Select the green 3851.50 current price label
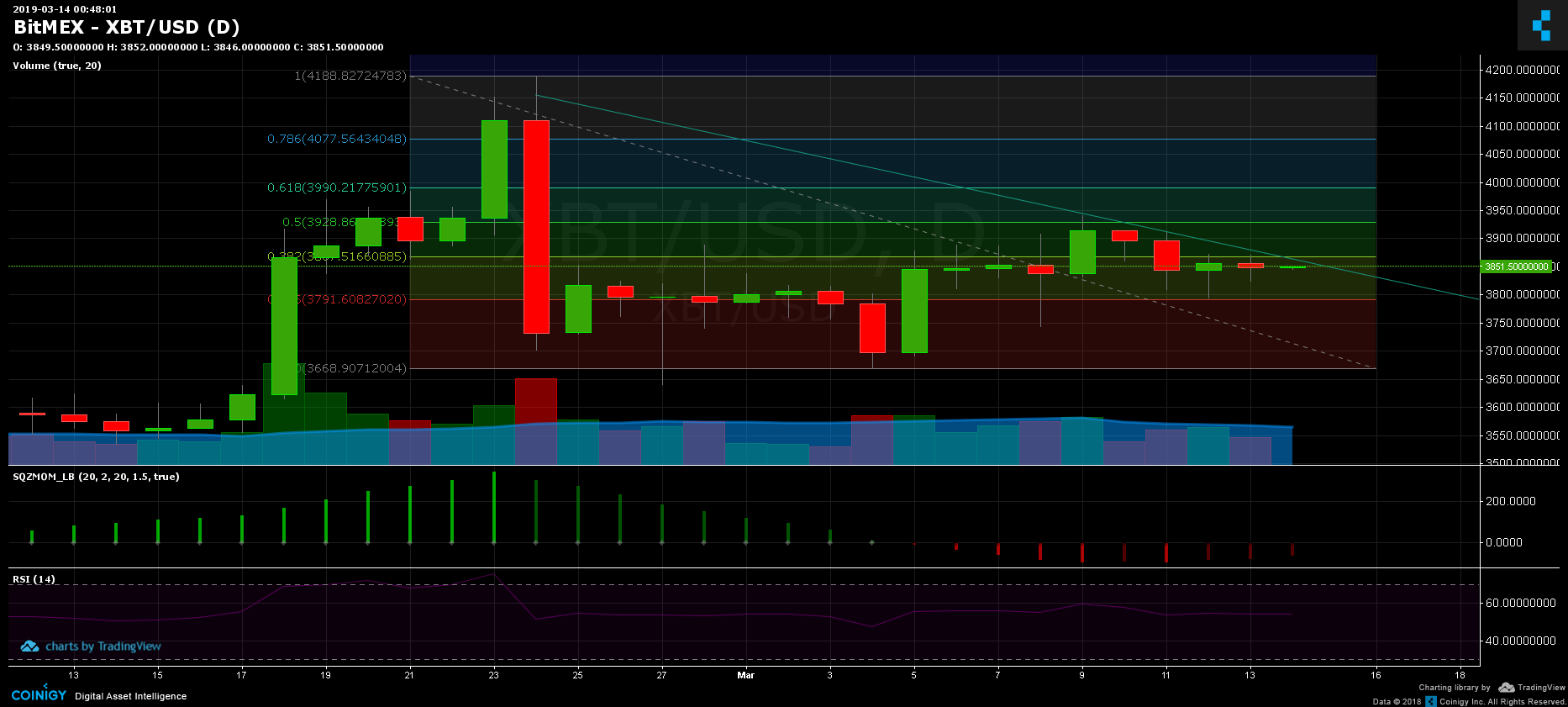This screenshot has width=1568, height=707. [1517, 266]
